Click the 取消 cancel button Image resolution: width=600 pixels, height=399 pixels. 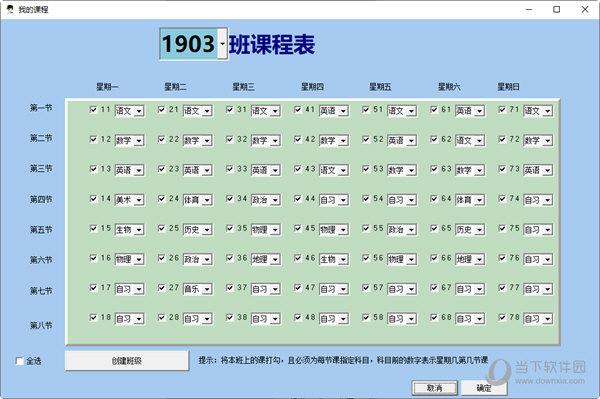click(434, 388)
